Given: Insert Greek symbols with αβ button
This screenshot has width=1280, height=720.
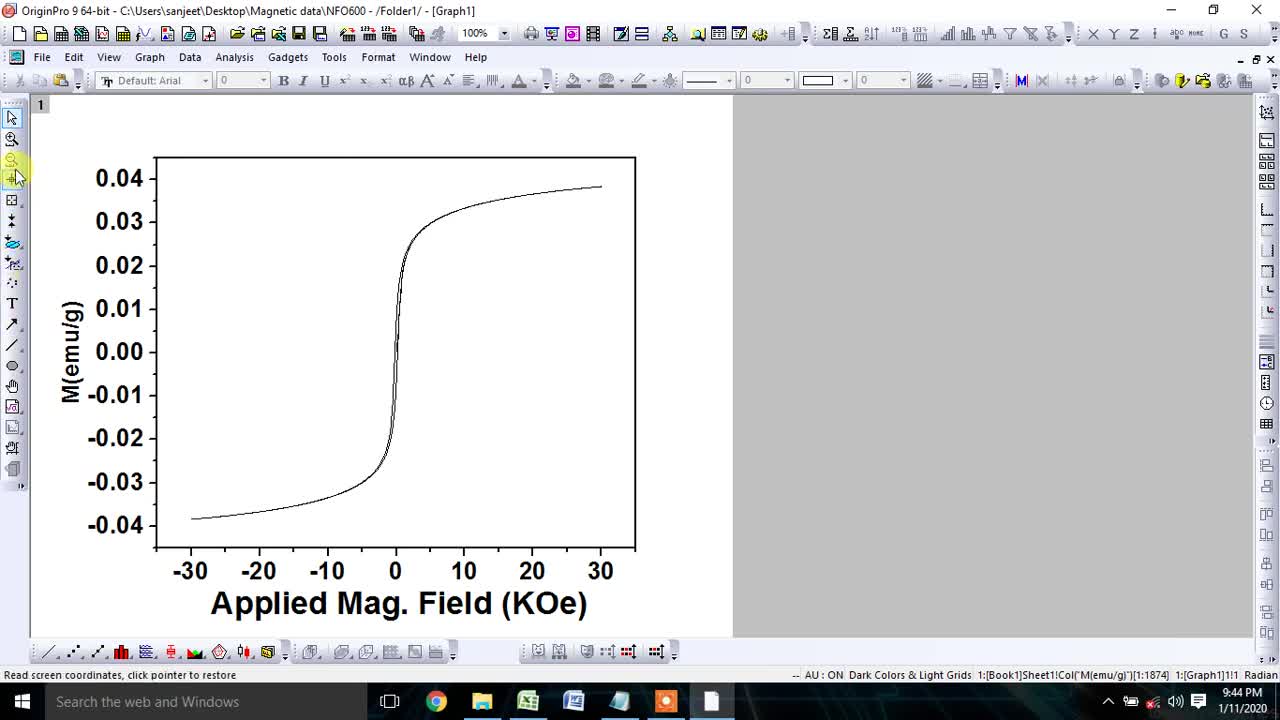Looking at the screenshot, I should [x=406, y=81].
